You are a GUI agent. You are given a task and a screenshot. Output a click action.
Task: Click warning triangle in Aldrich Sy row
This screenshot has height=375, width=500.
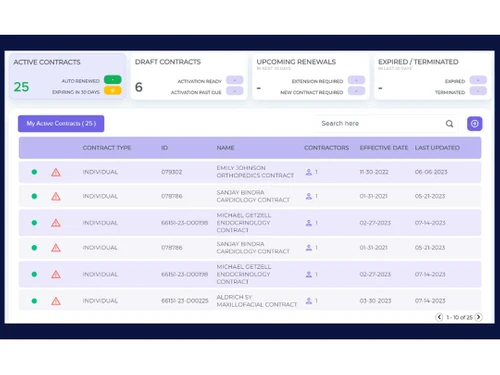(x=56, y=301)
